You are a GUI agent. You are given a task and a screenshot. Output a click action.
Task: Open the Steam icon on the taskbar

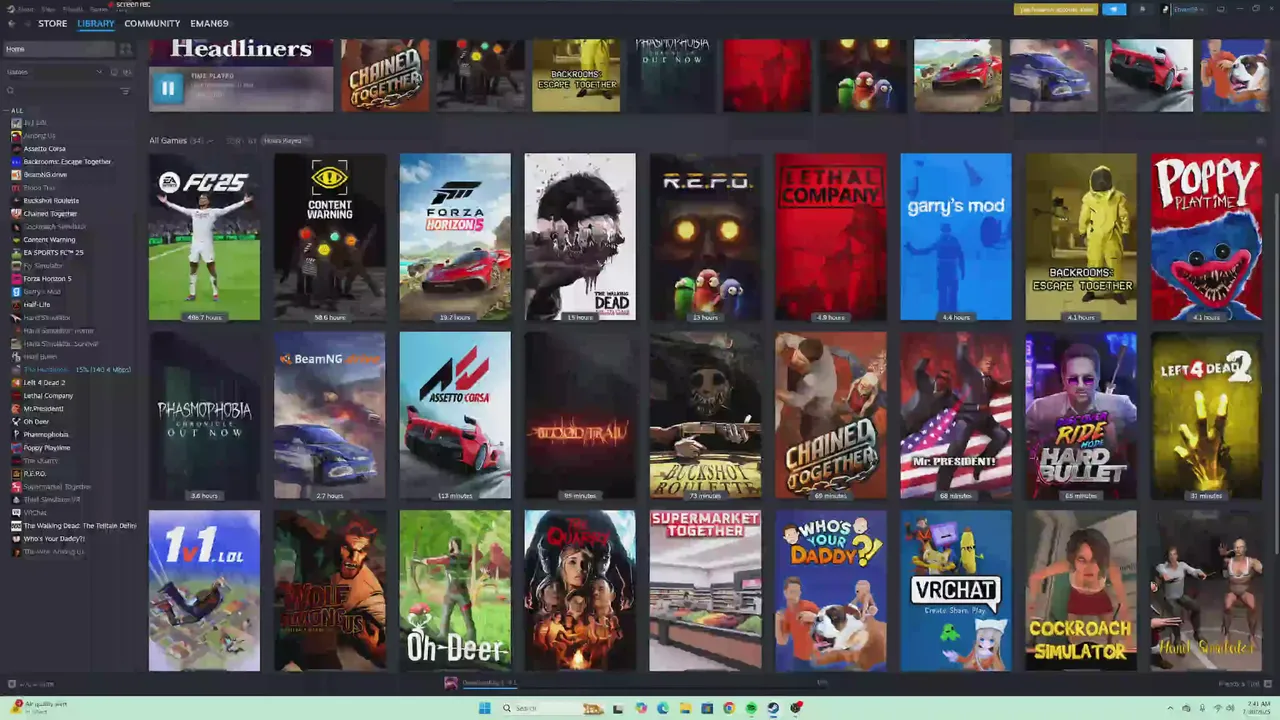pos(774,708)
